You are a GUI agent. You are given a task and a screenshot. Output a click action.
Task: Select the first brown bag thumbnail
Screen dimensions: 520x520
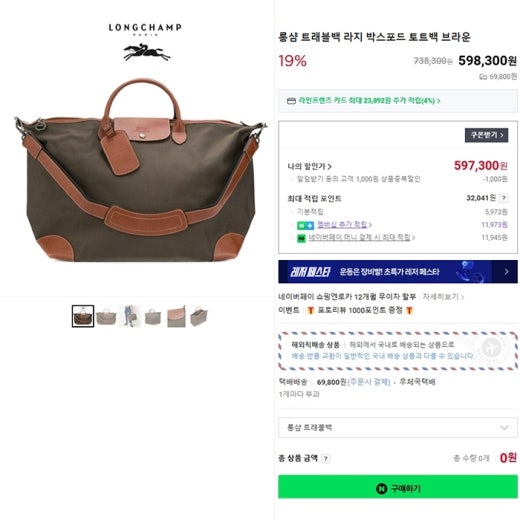[83, 316]
